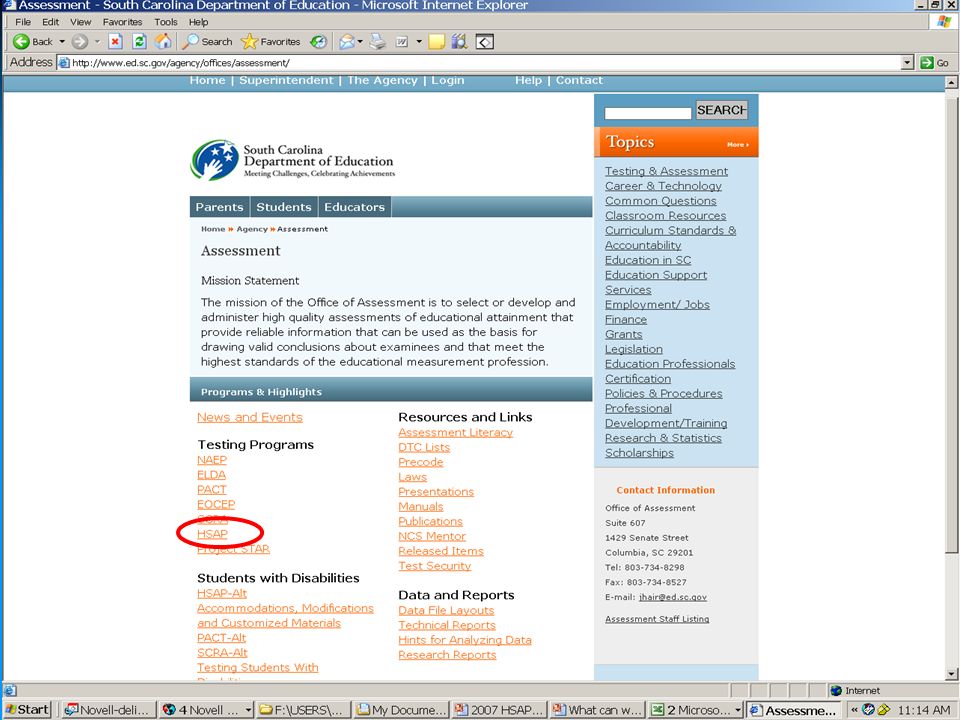Image resolution: width=960 pixels, height=720 pixels.
Task: Go to browser Home page icon
Action: pyautogui.click(x=163, y=42)
